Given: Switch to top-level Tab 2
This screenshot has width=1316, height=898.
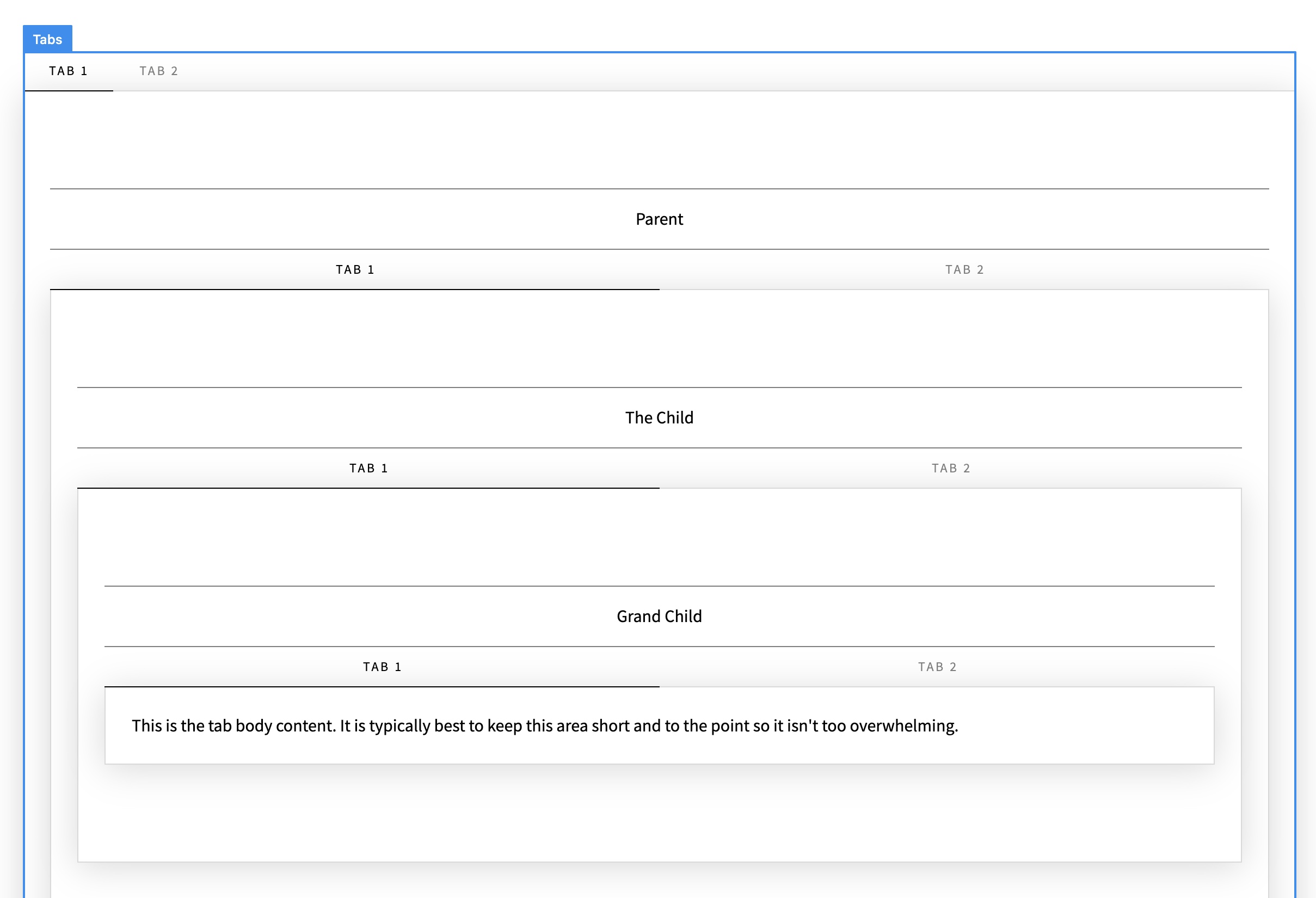Looking at the screenshot, I should (x=158, y=71).
